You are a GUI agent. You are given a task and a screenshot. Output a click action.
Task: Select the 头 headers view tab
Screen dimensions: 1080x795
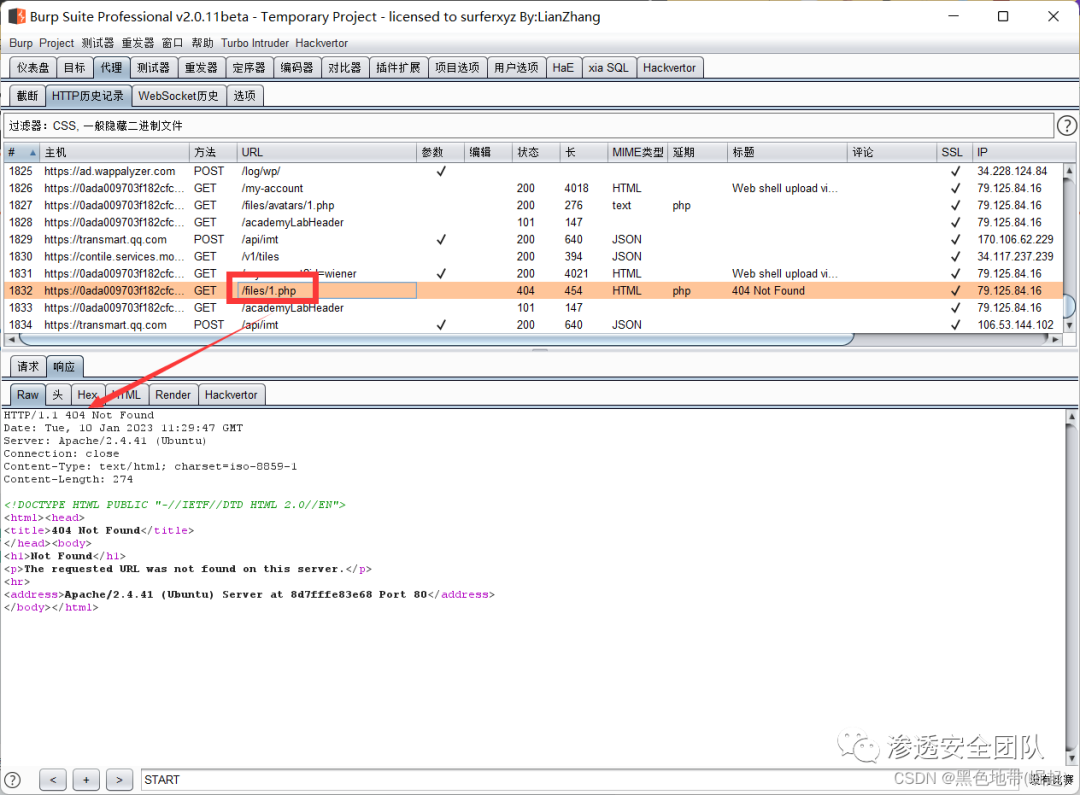[58, 395]
